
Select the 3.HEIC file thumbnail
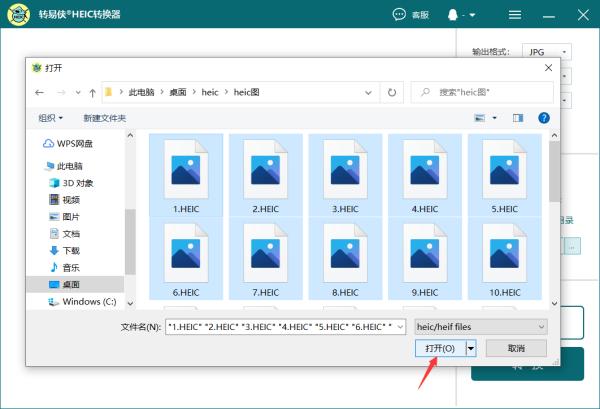tap(345, 174)
